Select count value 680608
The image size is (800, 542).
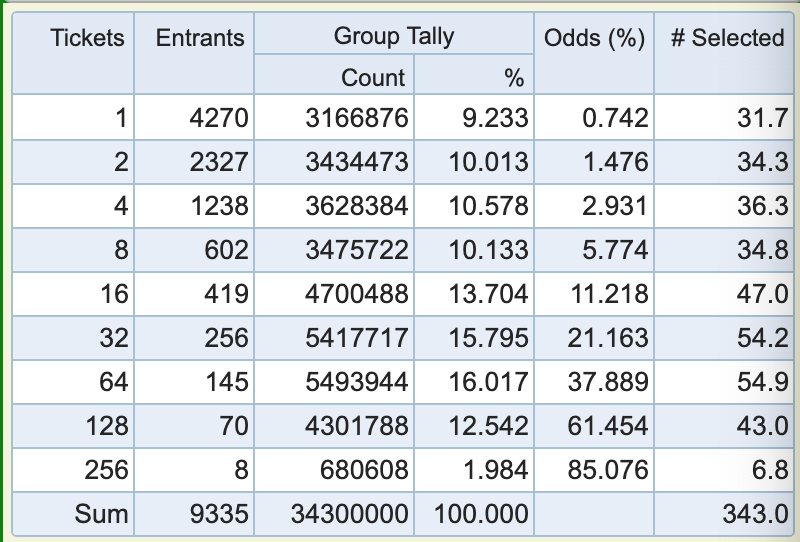click(x=364, y=470)
